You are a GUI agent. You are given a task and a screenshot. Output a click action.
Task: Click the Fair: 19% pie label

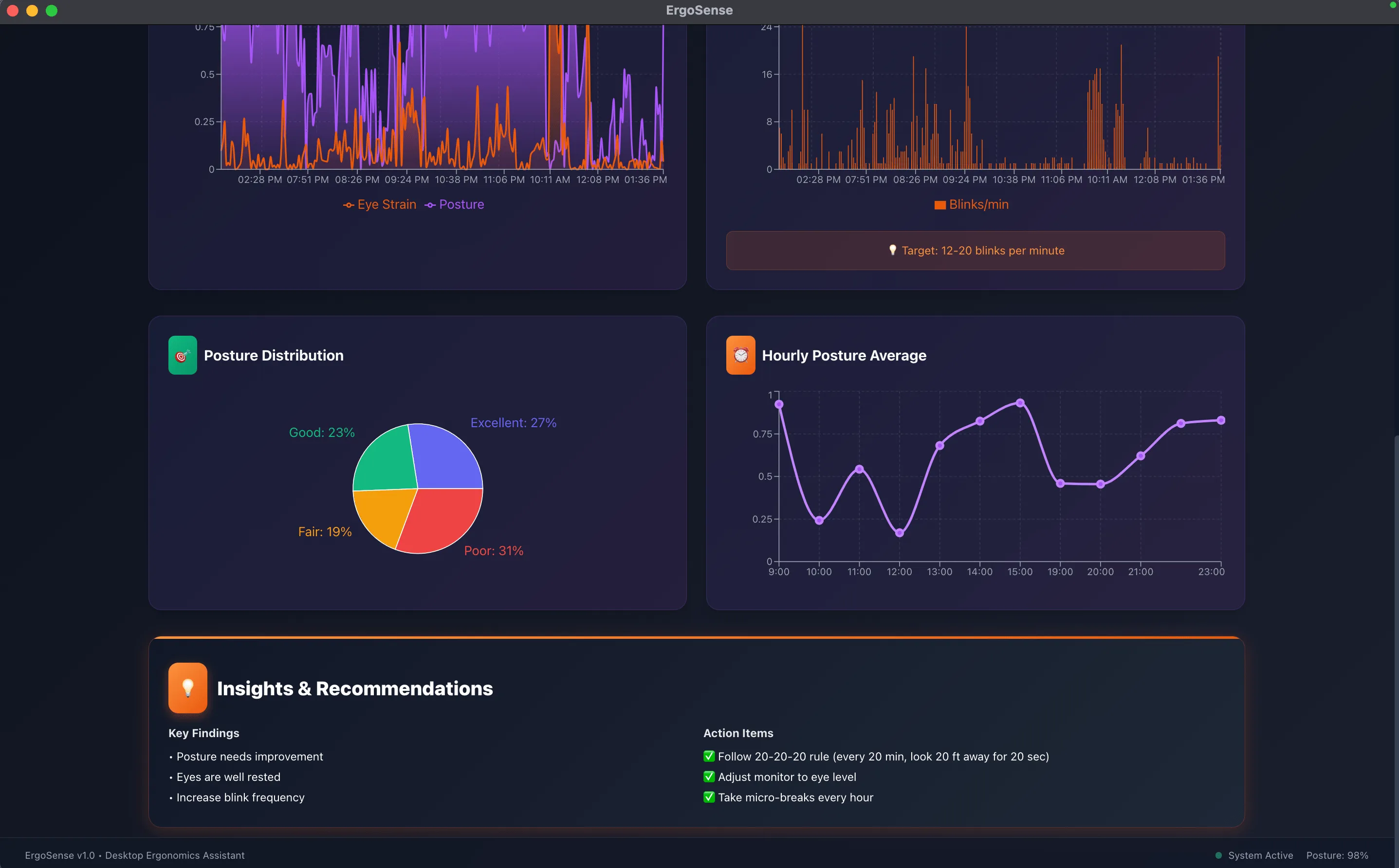tap(325, 532)
